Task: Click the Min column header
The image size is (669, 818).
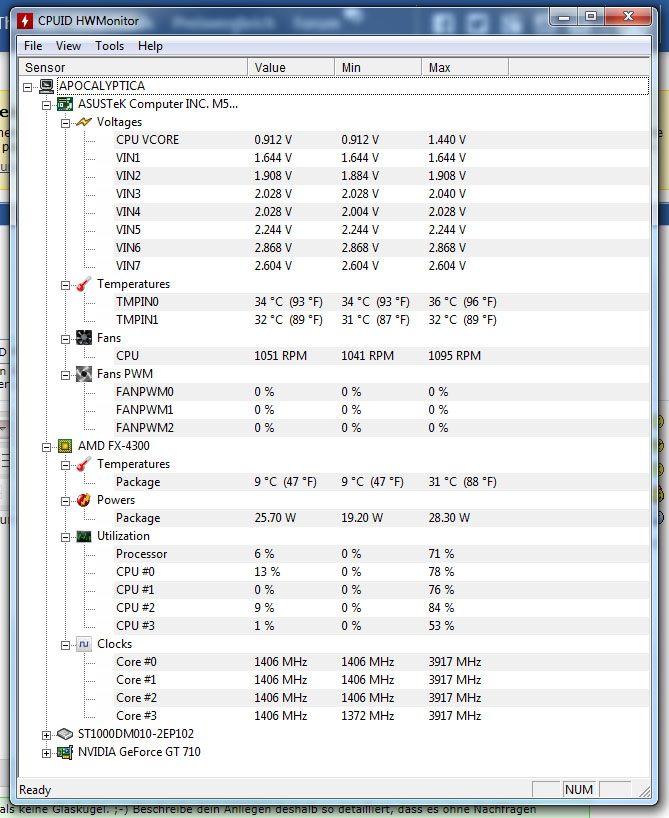Action: [x=378, y=67]
